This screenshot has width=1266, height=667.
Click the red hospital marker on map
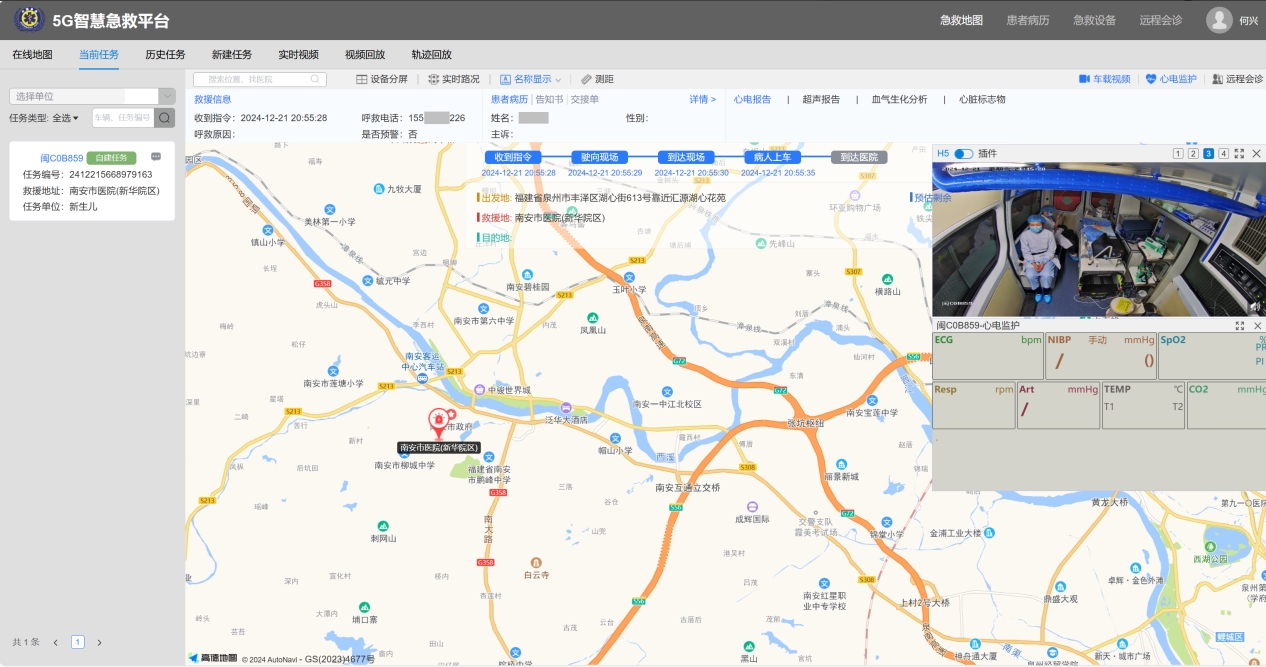click(x=438, y=423)
